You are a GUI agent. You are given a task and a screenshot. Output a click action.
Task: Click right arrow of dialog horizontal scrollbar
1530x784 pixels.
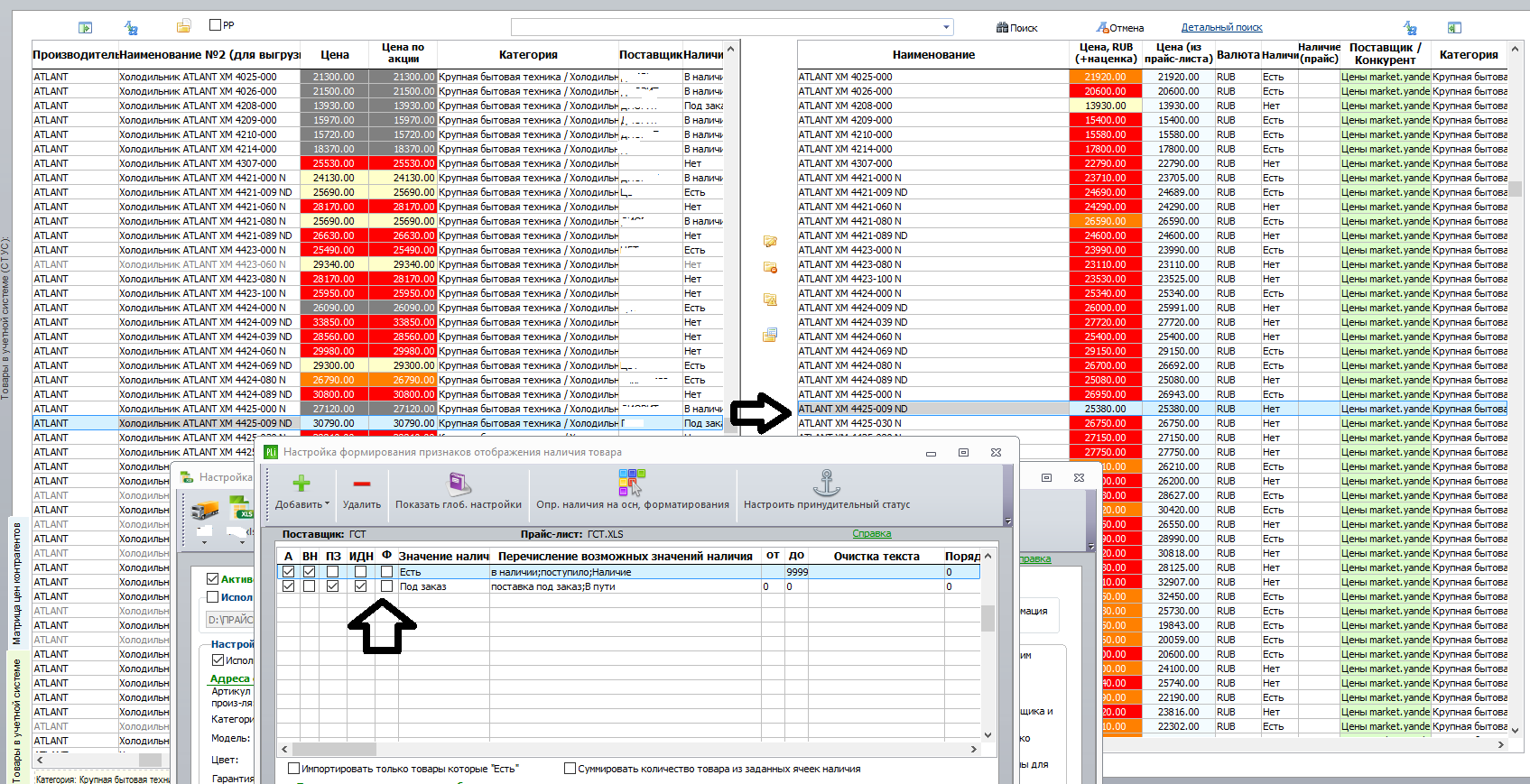[x=973, y=749]
